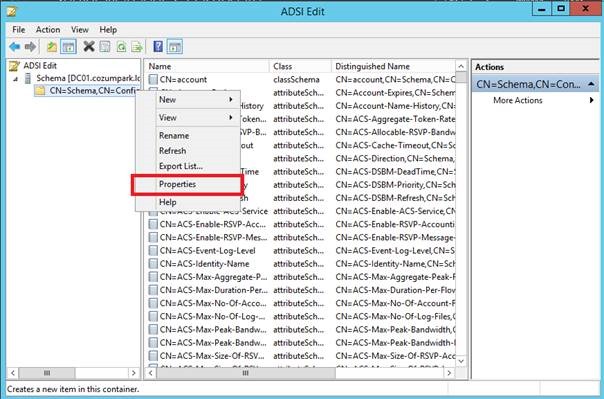Choose Refresh from the context menu

[188, 151]
